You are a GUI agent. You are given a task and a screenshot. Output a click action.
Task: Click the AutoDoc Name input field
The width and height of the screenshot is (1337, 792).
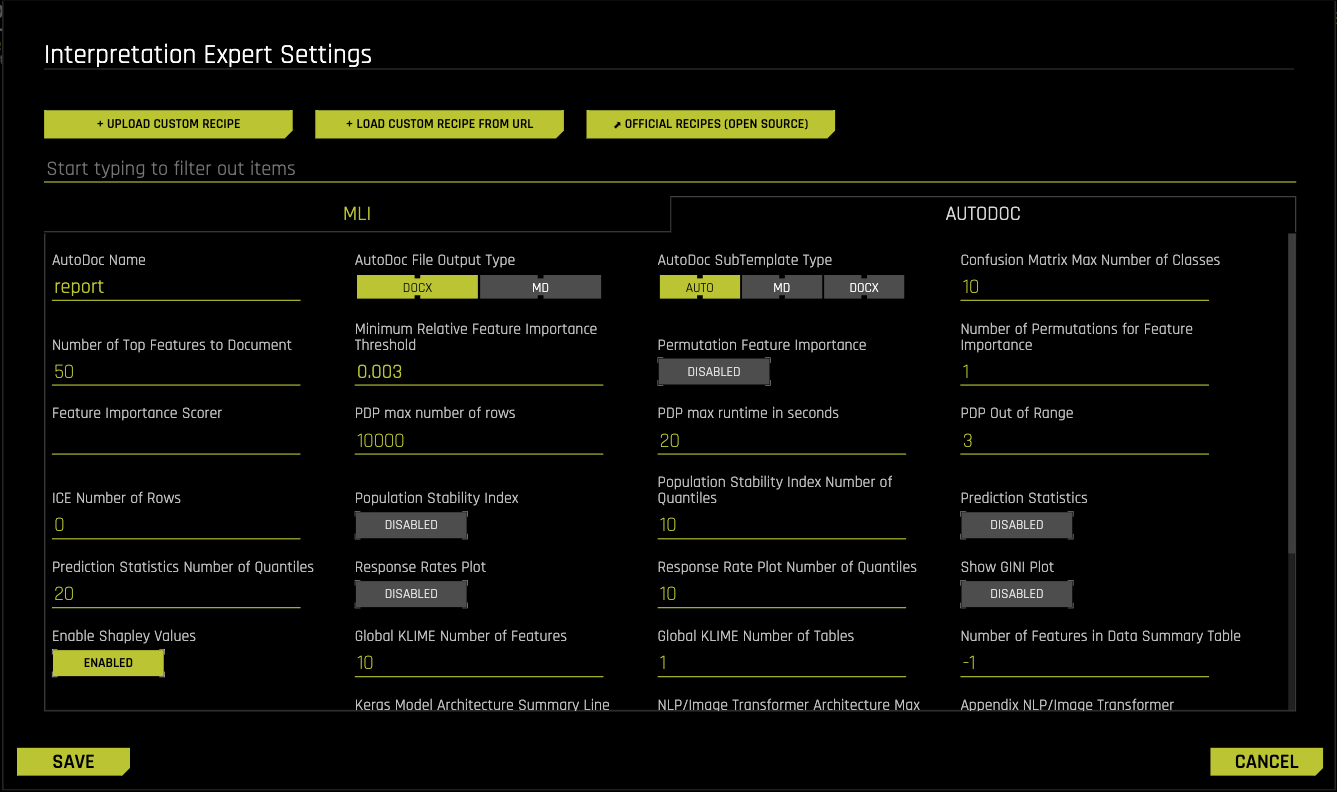tap(176, 287)
